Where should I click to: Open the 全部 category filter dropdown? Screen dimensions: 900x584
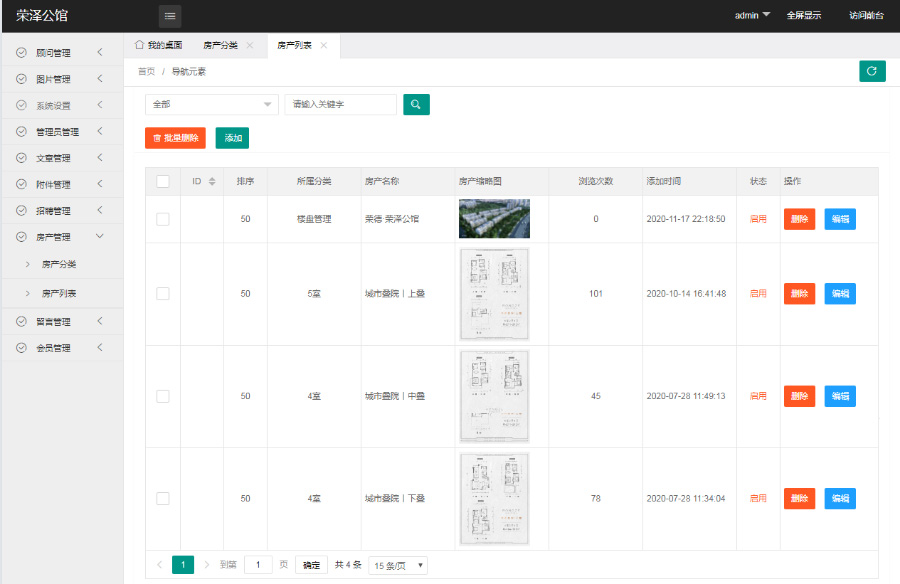(211, 104)
